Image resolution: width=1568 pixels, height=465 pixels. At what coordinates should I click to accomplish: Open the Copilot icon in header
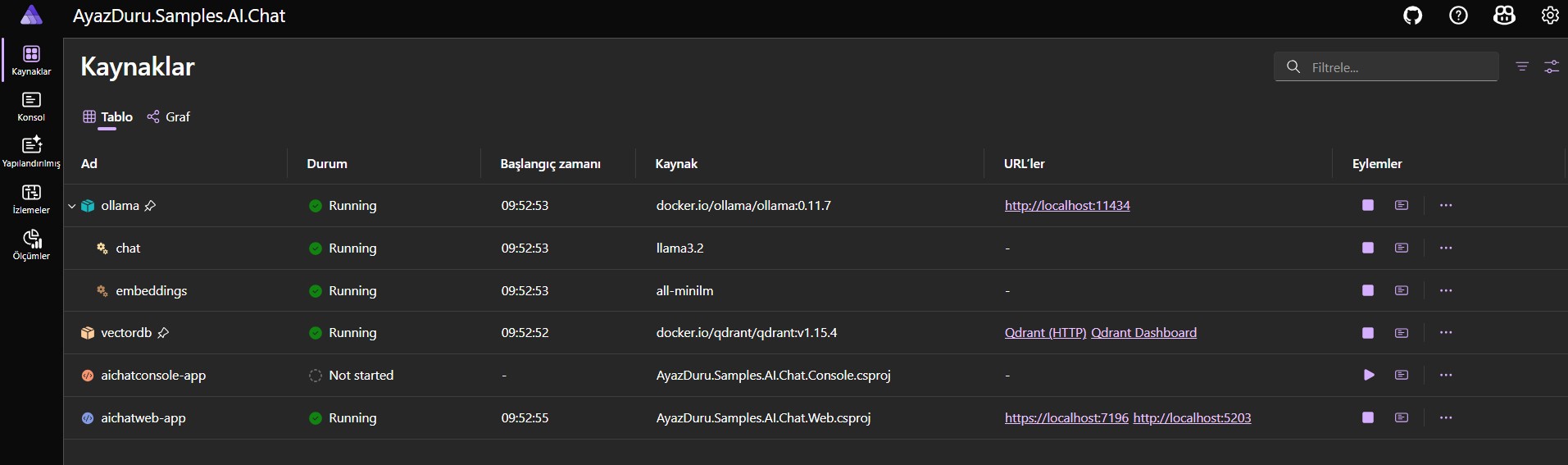(1504, 16)
